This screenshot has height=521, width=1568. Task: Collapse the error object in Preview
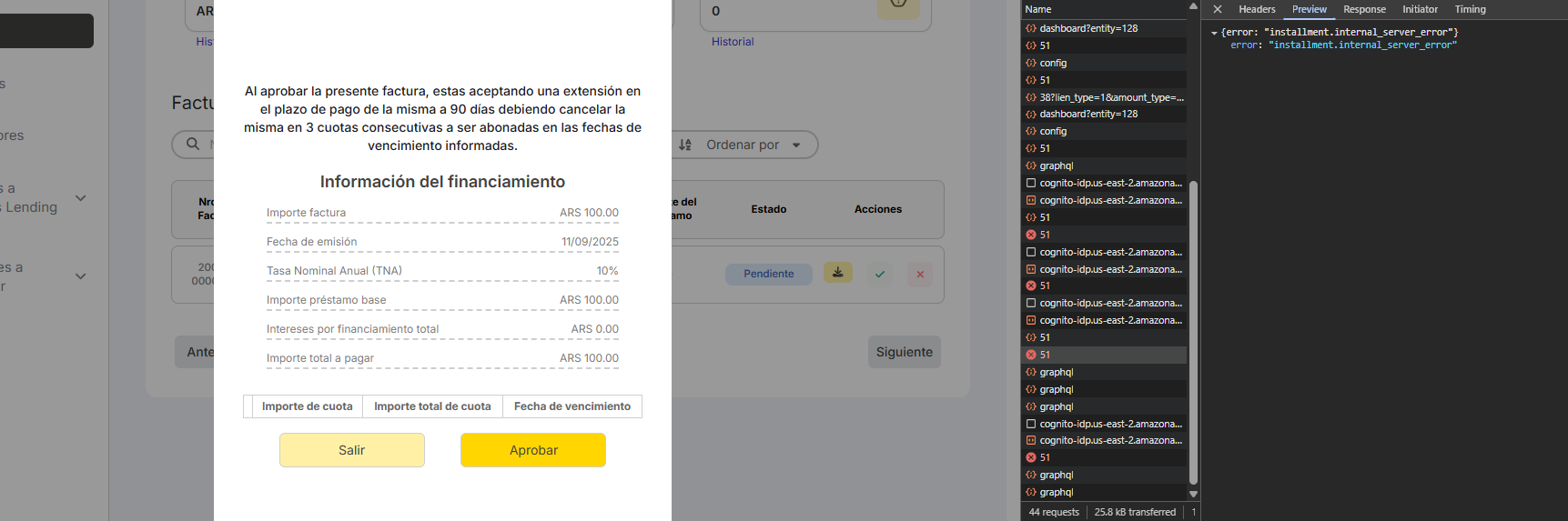tap(1214, 33)
